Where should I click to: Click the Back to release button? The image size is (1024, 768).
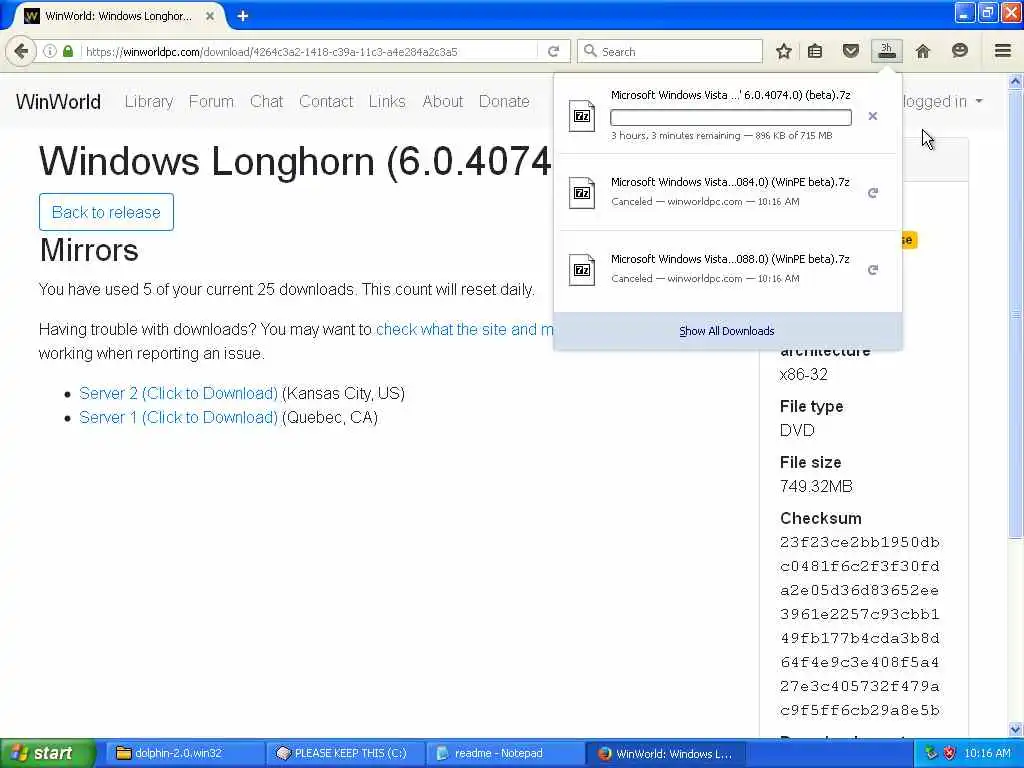[106, 212]
